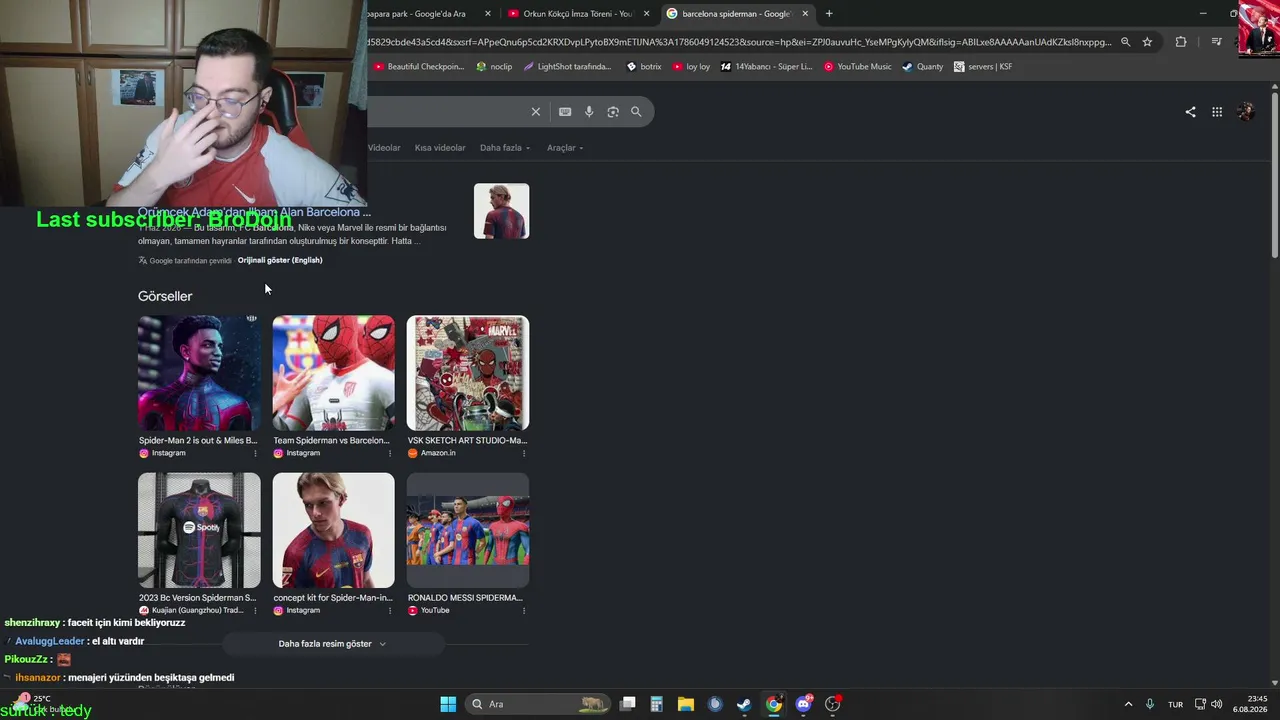This screenshot has width=1280, height=720.
Task: Close the 'barcelona spiderman' tab
Action: coord(805,14)
